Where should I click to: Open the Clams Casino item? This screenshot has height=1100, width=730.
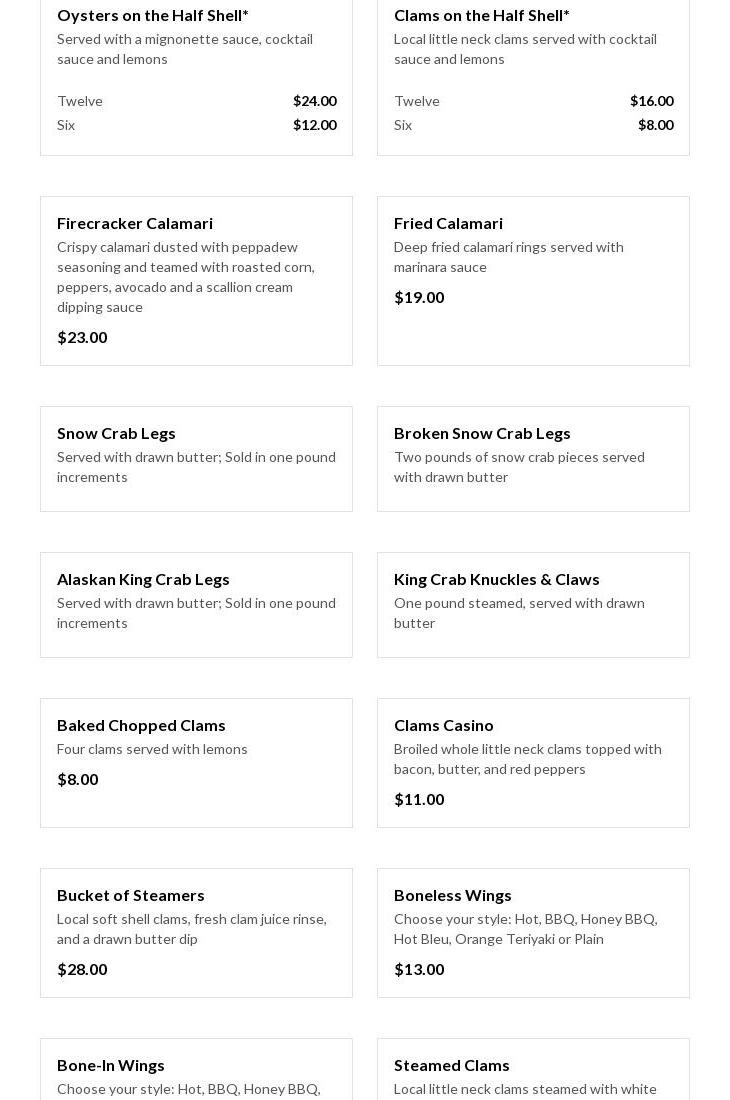tap(443, 725)
